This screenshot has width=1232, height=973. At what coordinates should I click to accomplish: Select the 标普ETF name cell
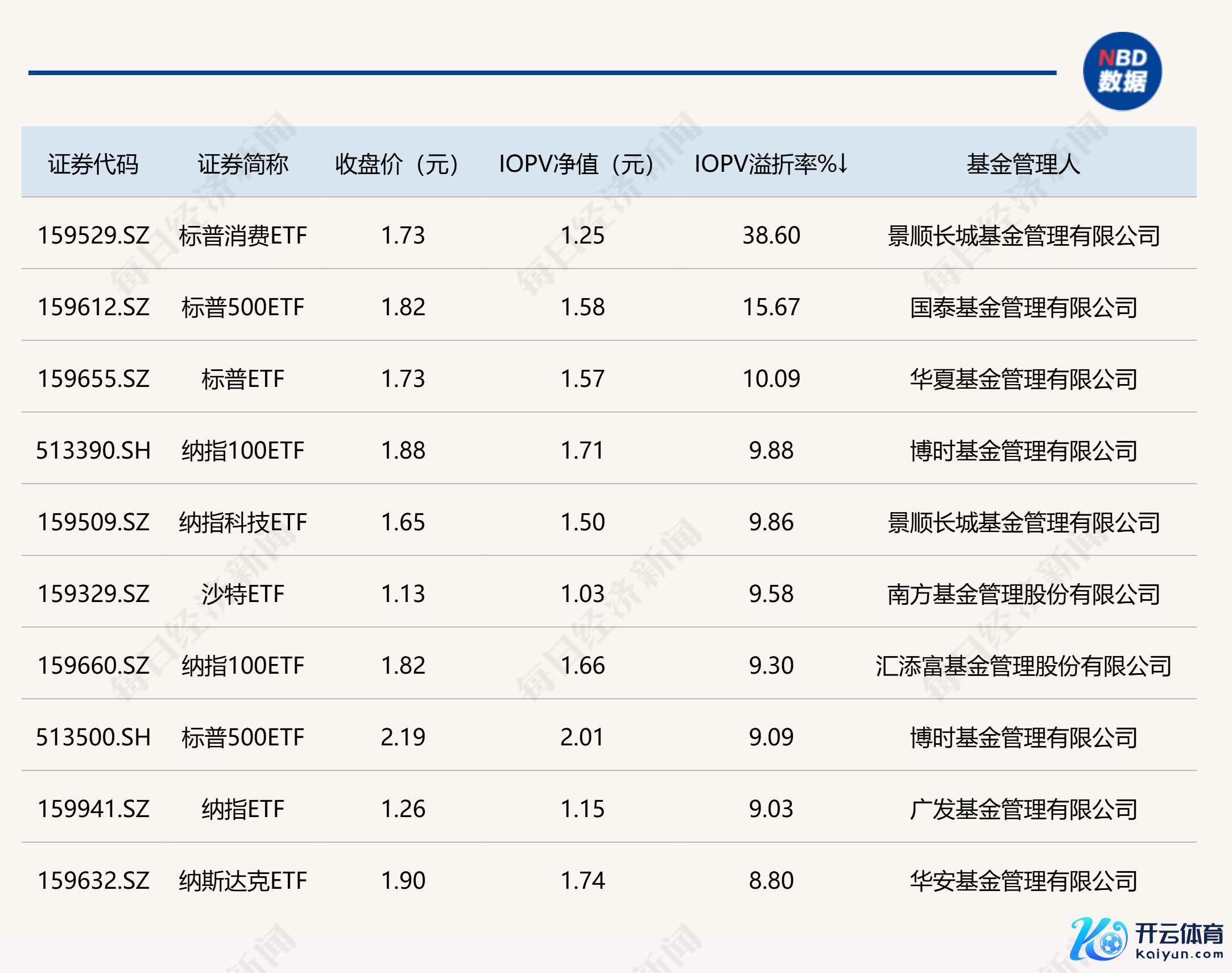[242, 379]
